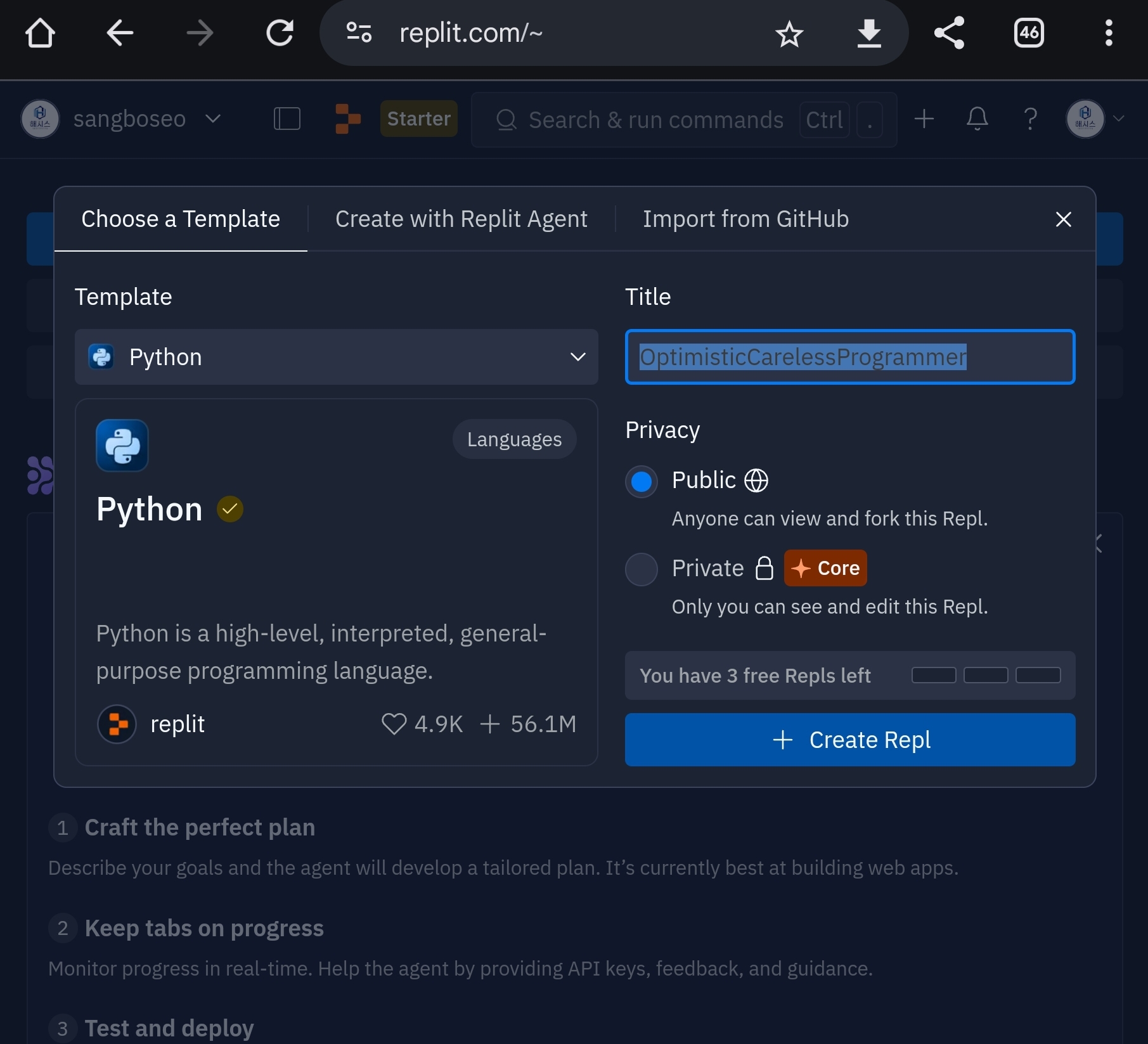The image size is (1148, 1044).
Task: Click the Starter plan badge
Action: point(419,119)
